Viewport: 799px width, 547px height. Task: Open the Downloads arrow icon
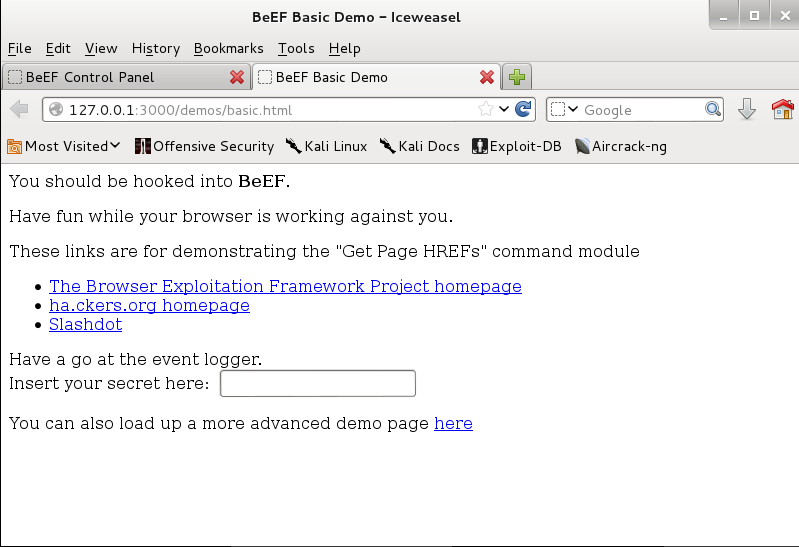747,109
